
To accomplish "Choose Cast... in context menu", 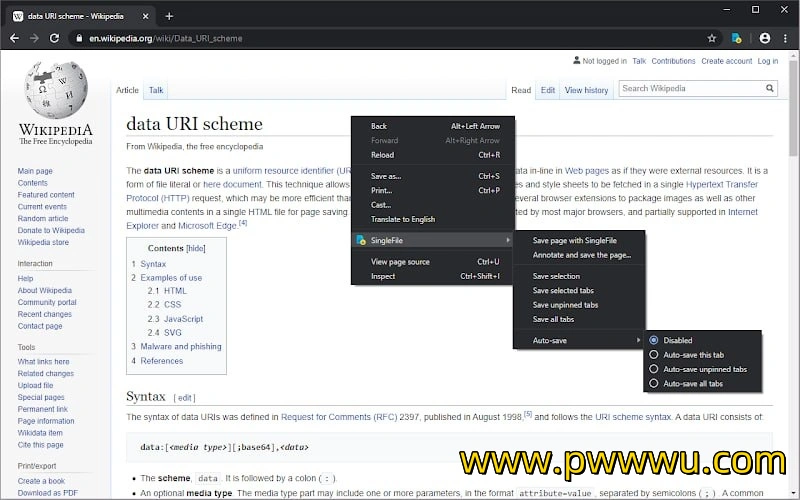I will [x=433, y=205].
